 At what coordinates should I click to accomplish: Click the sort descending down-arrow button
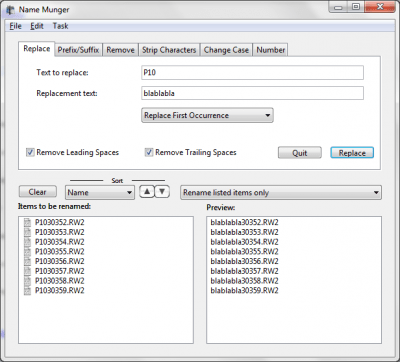(162, 192)
